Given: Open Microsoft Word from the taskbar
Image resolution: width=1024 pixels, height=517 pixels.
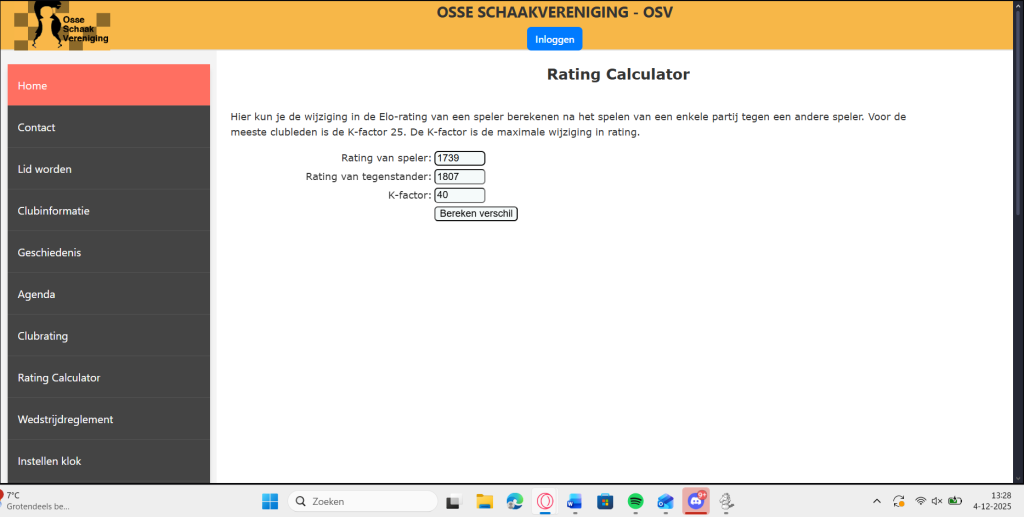Looking at the screenshot, I should pos(574,501).
